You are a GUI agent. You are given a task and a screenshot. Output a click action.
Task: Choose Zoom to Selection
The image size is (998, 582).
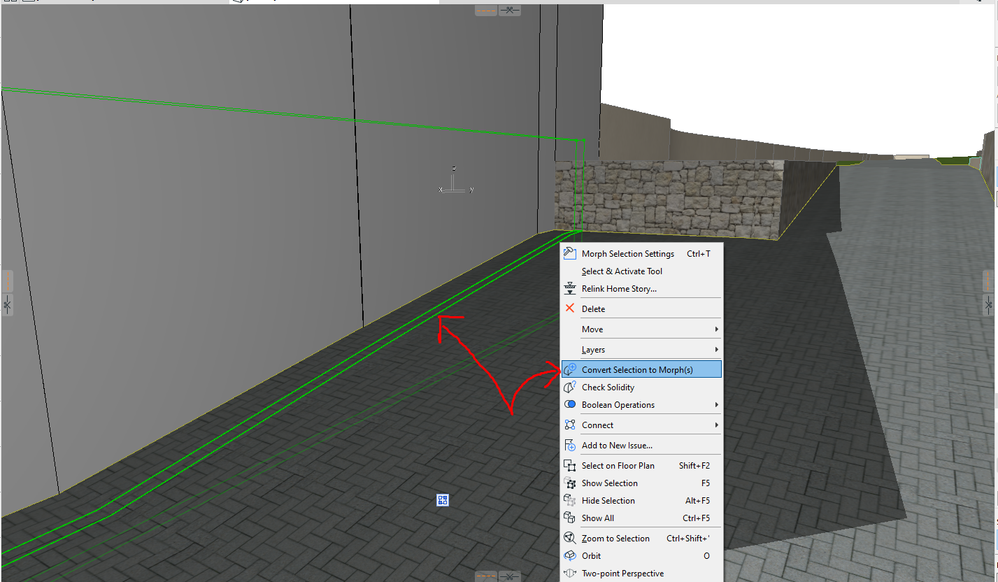(x=642, y=538)
